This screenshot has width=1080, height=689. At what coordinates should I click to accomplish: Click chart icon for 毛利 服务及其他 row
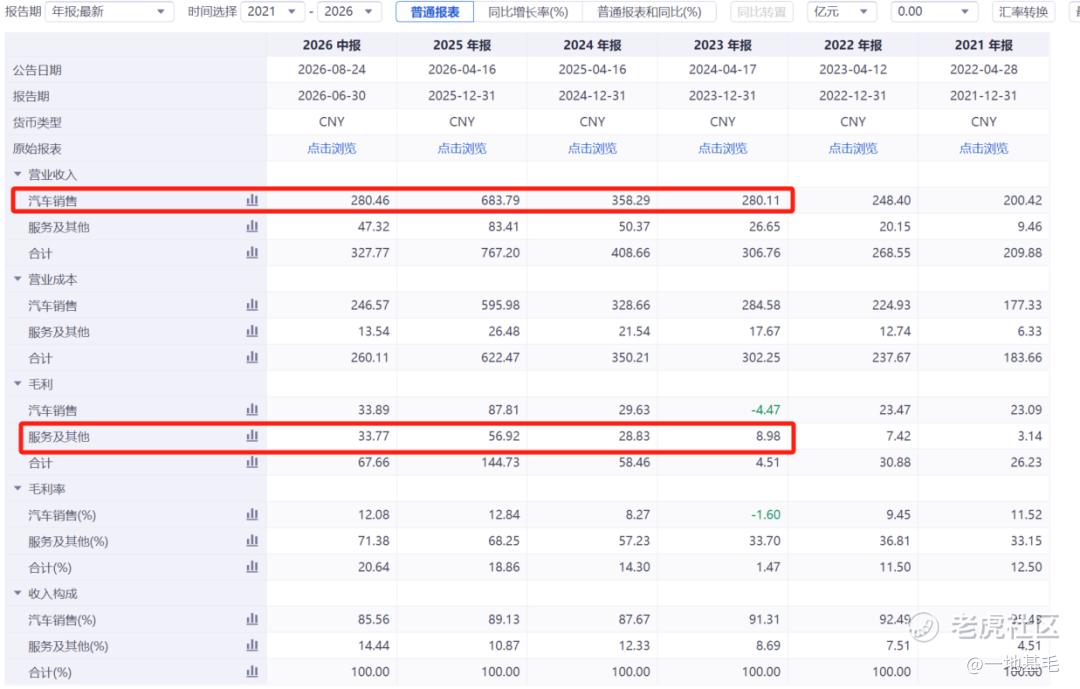(x=252, y=435)
